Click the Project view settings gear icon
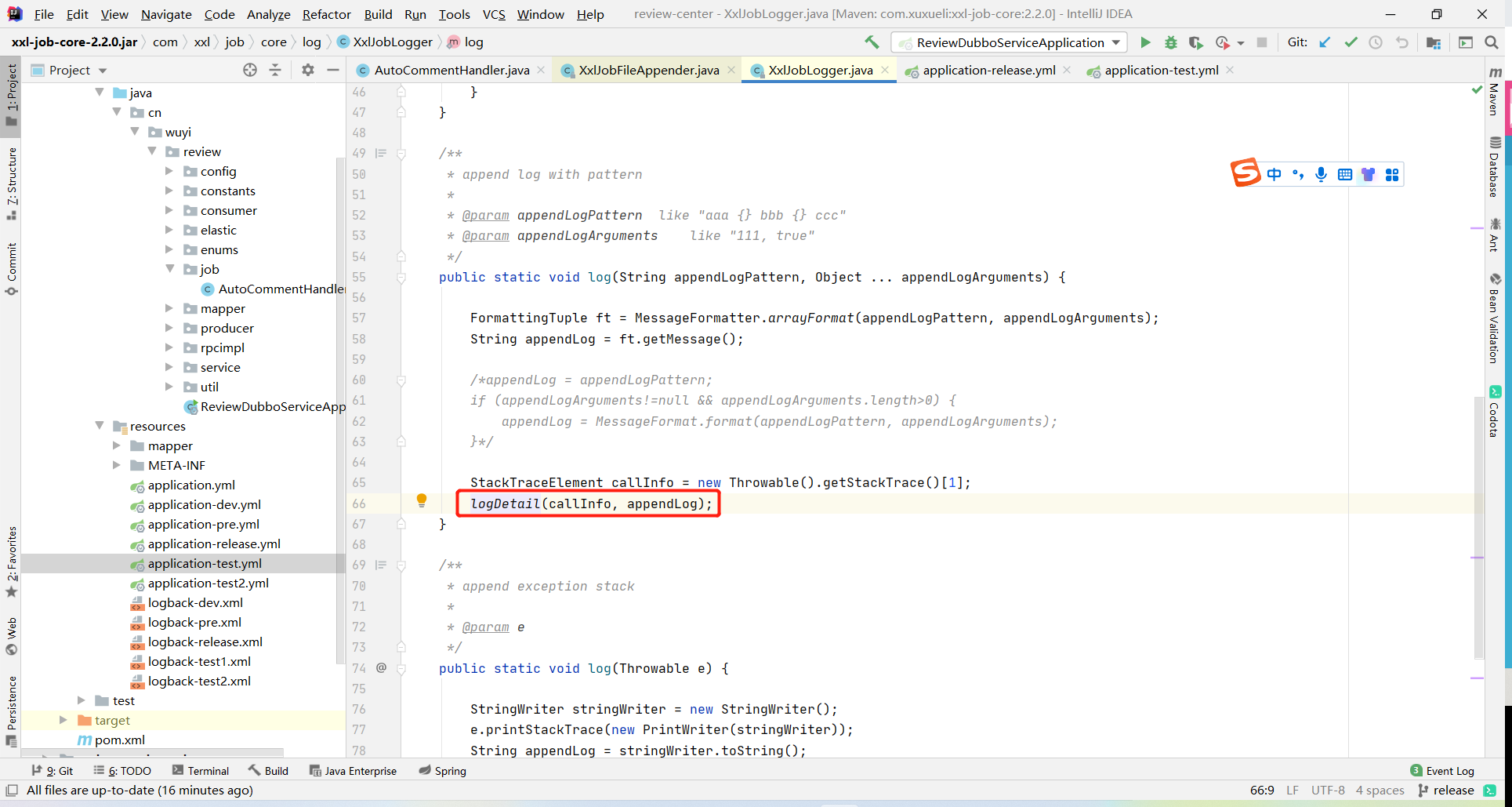The width and height of the screenshot is (1512, 807). [x=307, y=70]
